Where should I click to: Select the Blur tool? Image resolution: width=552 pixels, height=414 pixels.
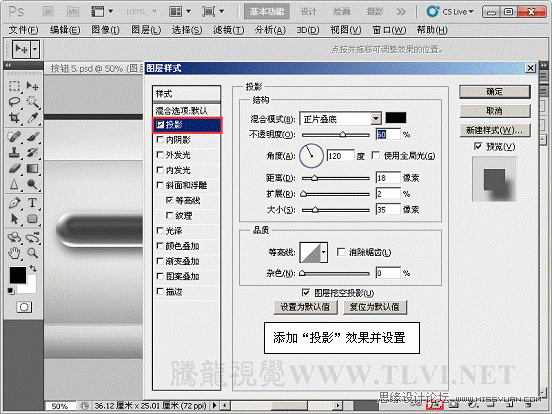[x=14, y=184]
